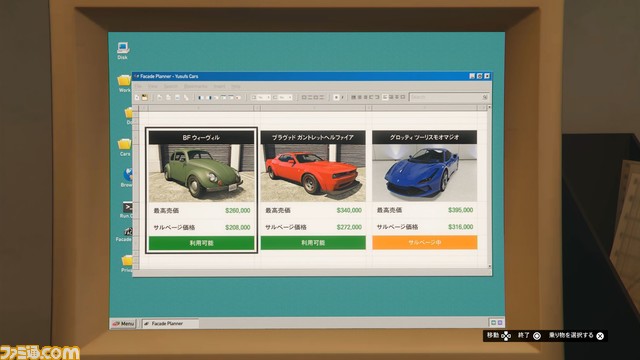This screenshot has width=640, height=360.
Task: Open the Menu start button
Action: [x=123, y=324]
